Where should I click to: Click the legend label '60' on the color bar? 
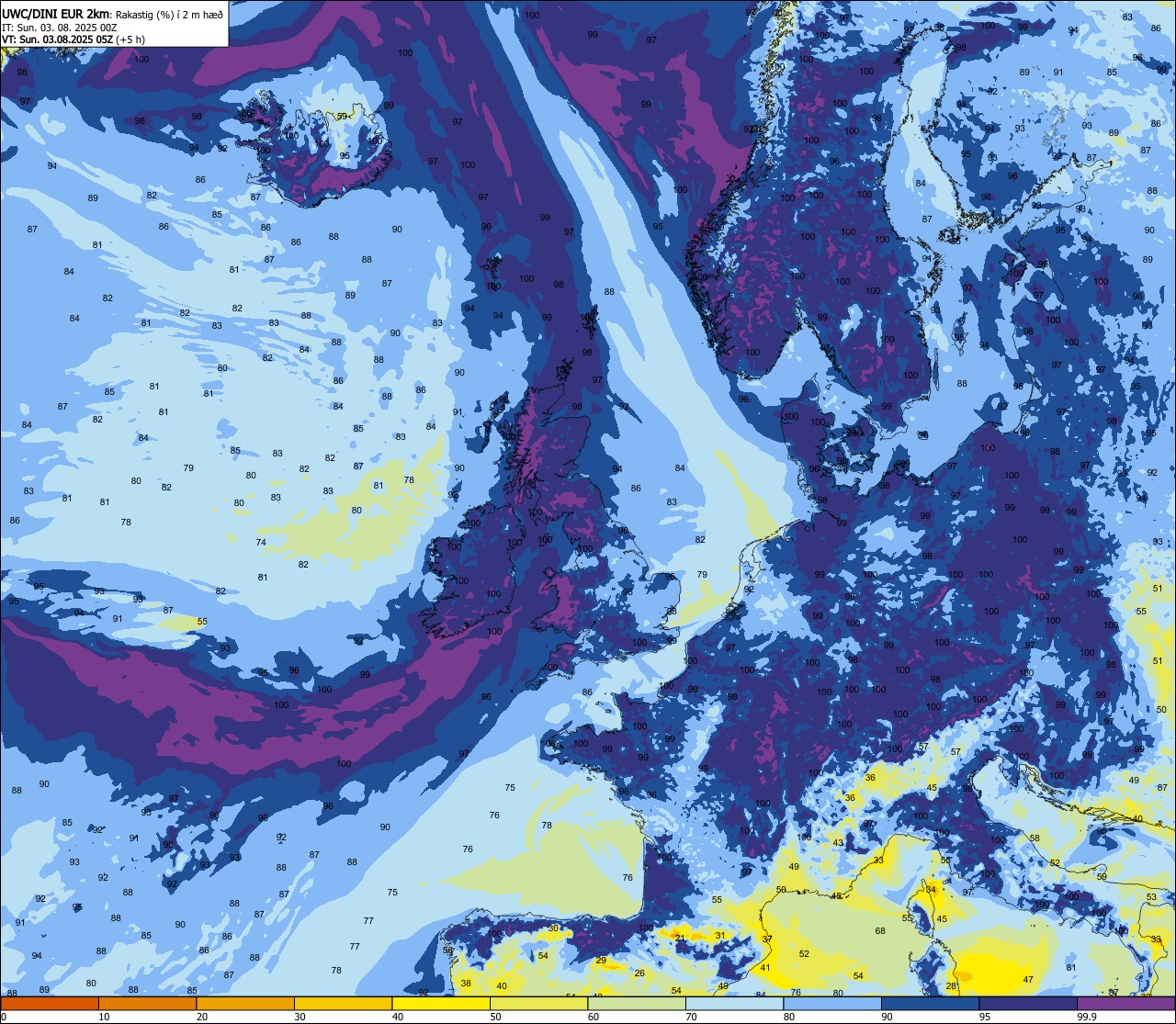[x=594, y=1017]
